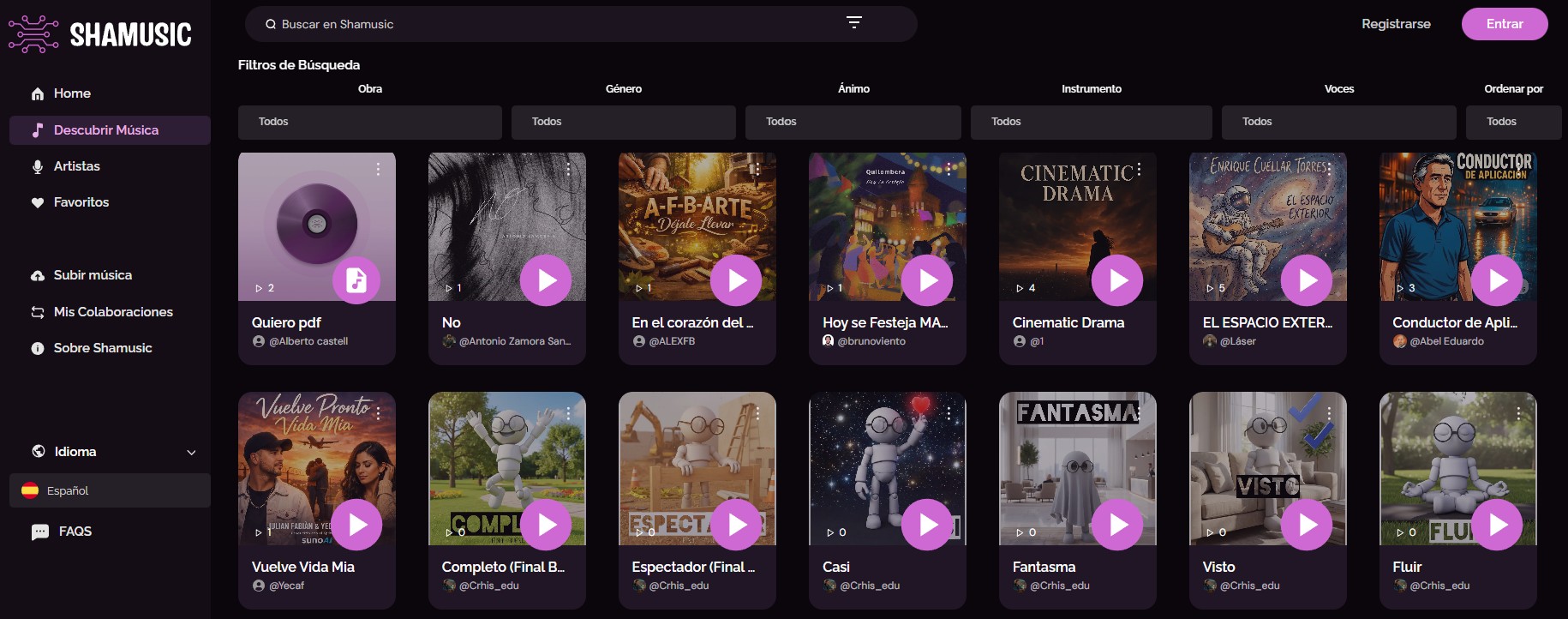Screen dimensions: 1568x619
Task: Click the Registrarse link
Action: click(x=1396, y=24)
